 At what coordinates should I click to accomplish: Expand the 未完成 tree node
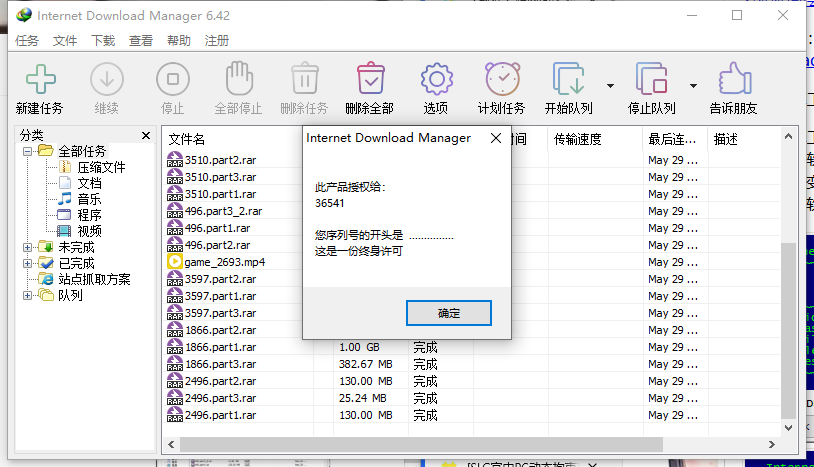(28, 248)
